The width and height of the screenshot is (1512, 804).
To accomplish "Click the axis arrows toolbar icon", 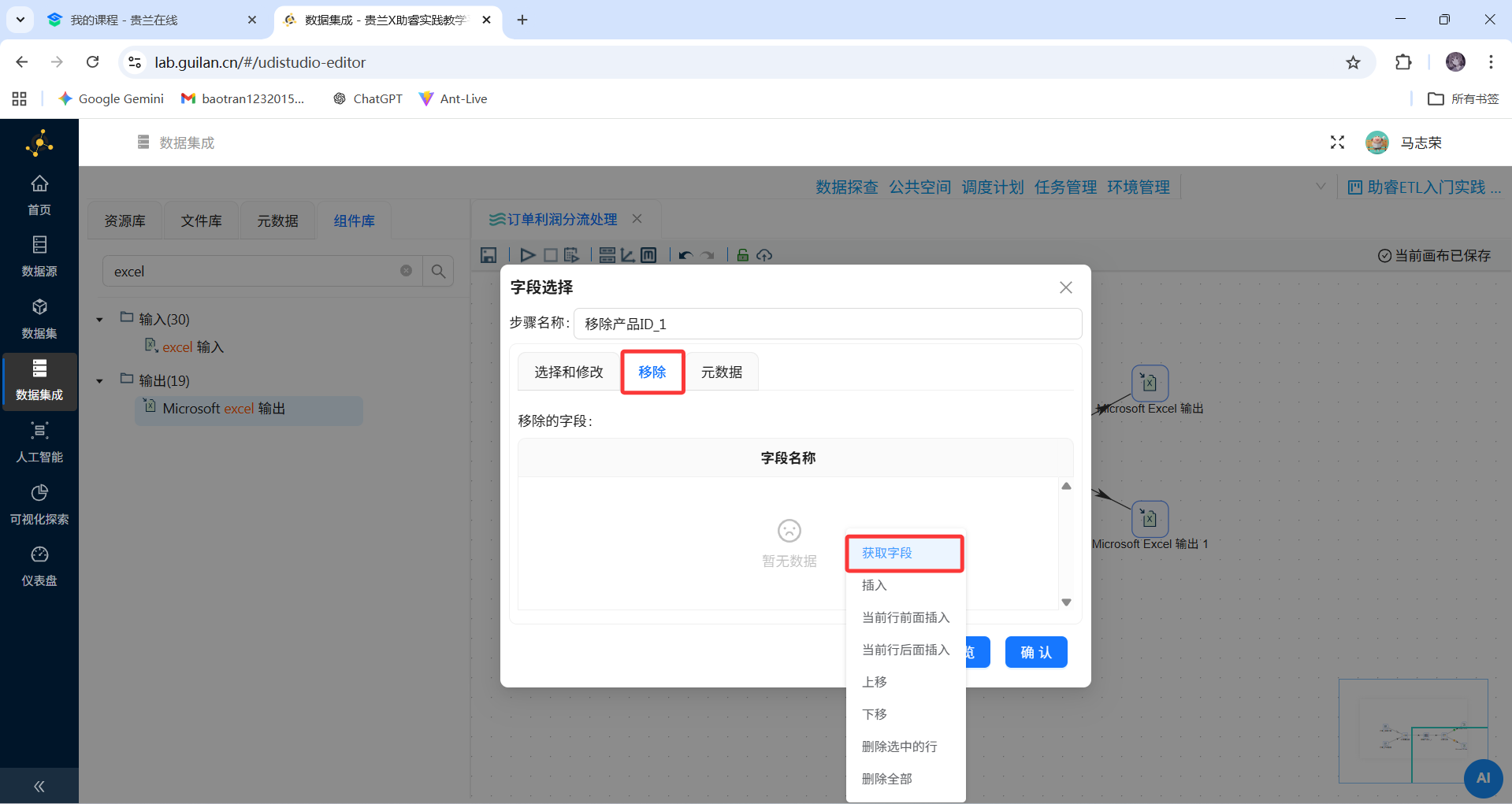I will 628,255.
